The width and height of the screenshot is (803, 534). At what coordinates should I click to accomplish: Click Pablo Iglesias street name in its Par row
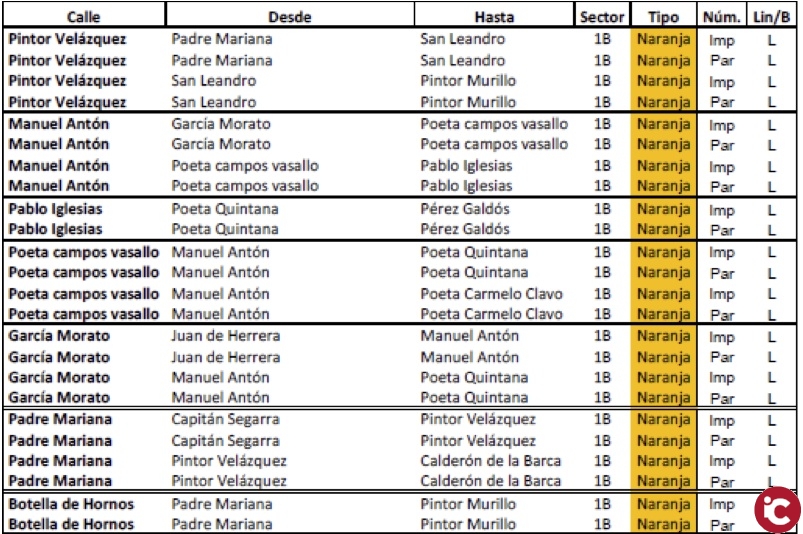[55, 229]
